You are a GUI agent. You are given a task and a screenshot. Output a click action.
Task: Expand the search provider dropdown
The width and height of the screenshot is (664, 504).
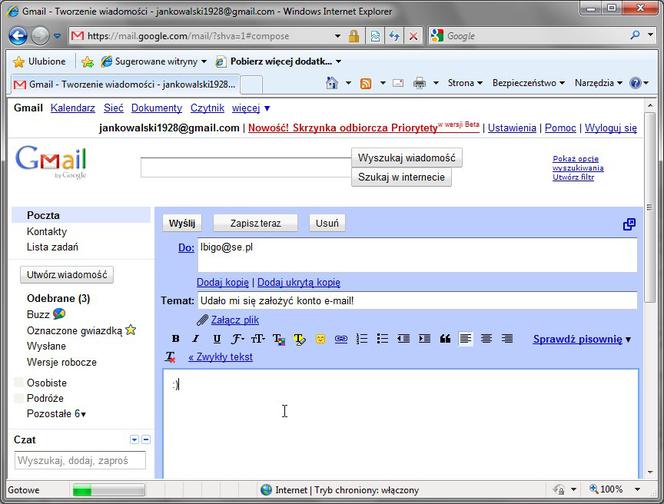(x=650, y=35)
